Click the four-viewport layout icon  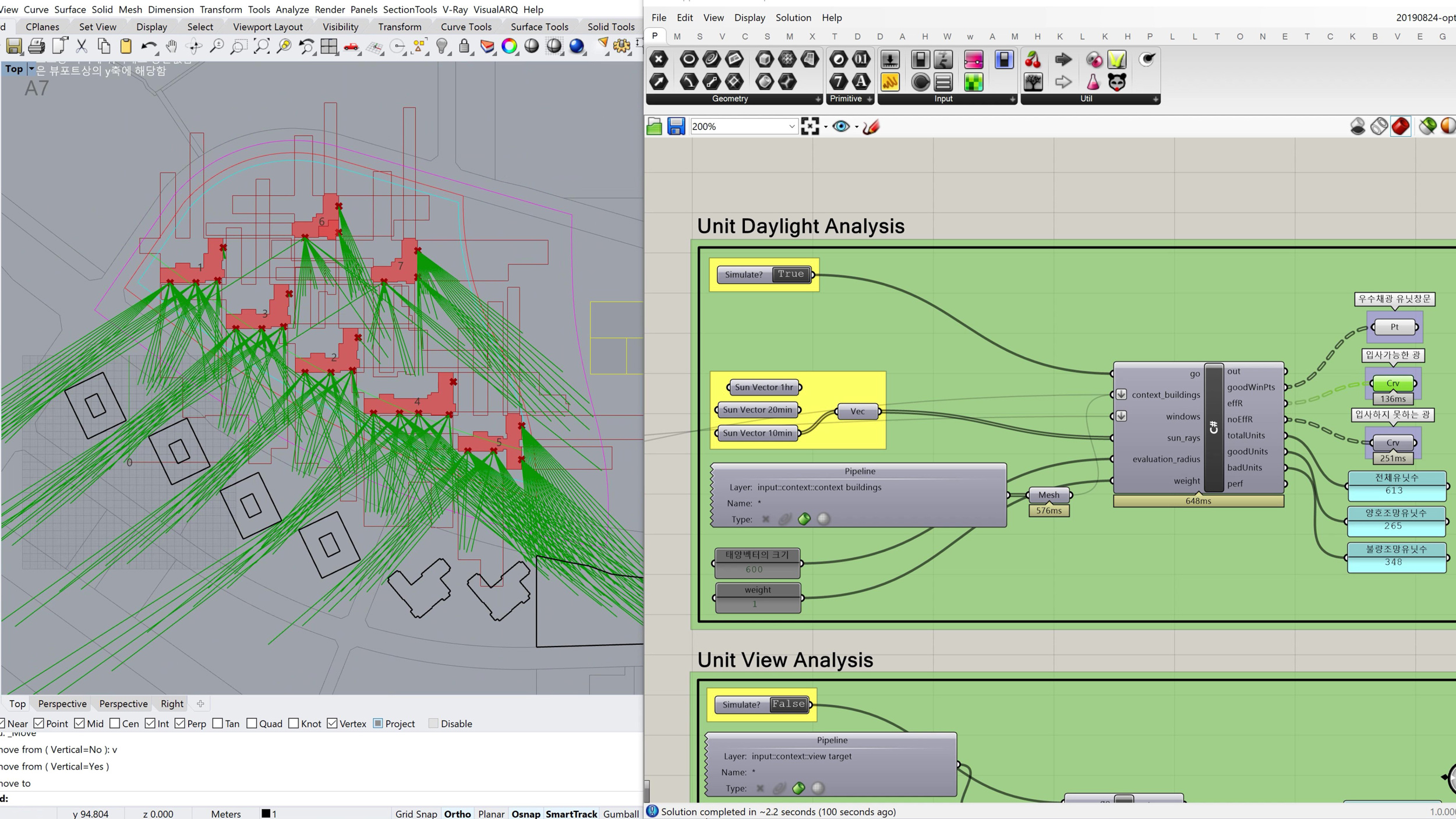tap(329, 46)
